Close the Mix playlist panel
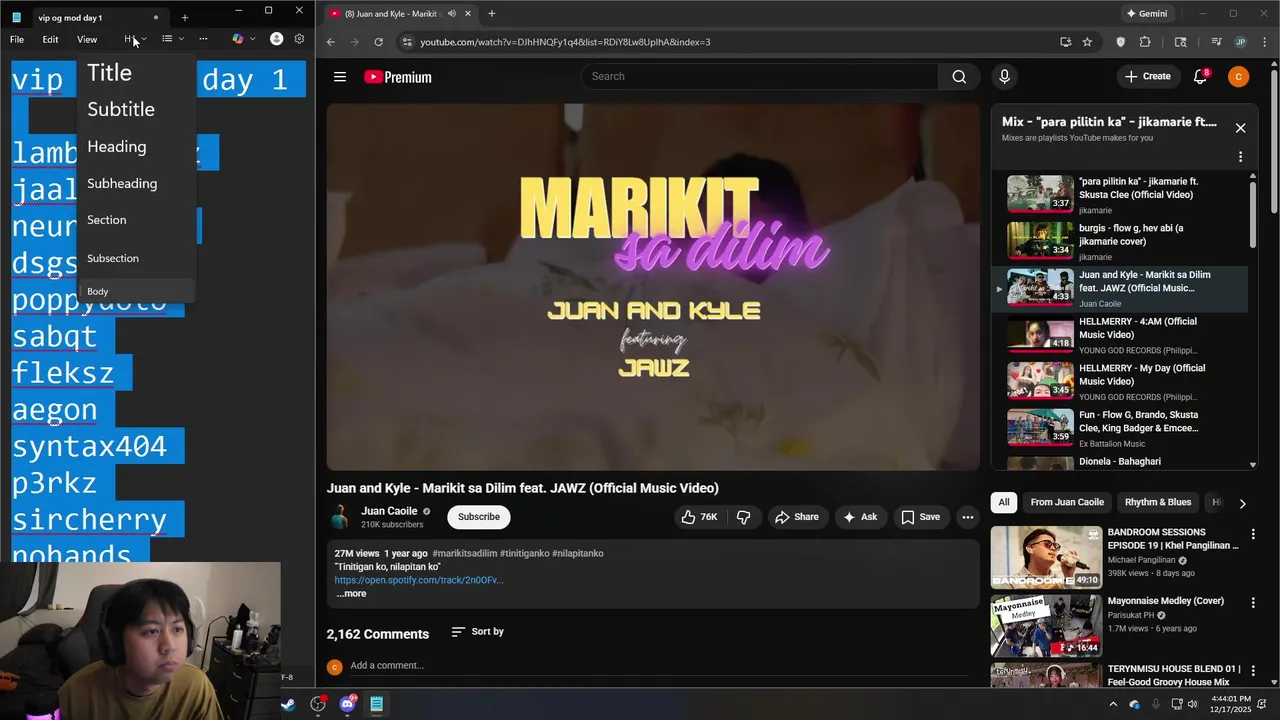This screenshot has width=1280, height=720. click(1240, 128)
